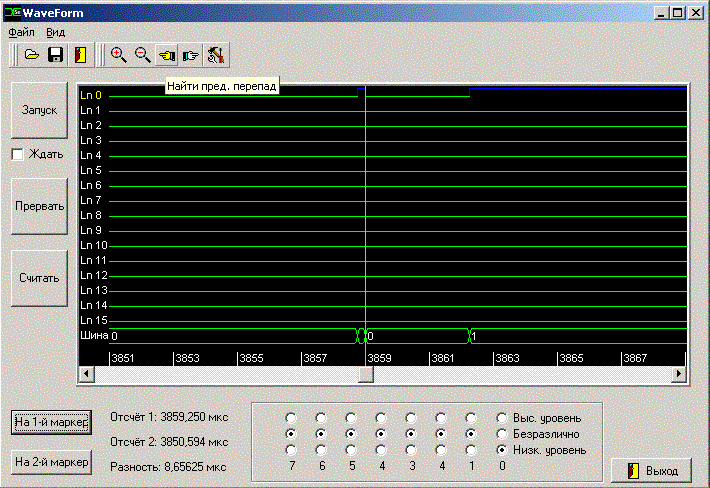Click the zoom out magnifier icon
The height and width of the screenshot is (488, 710).
(143, 55)
